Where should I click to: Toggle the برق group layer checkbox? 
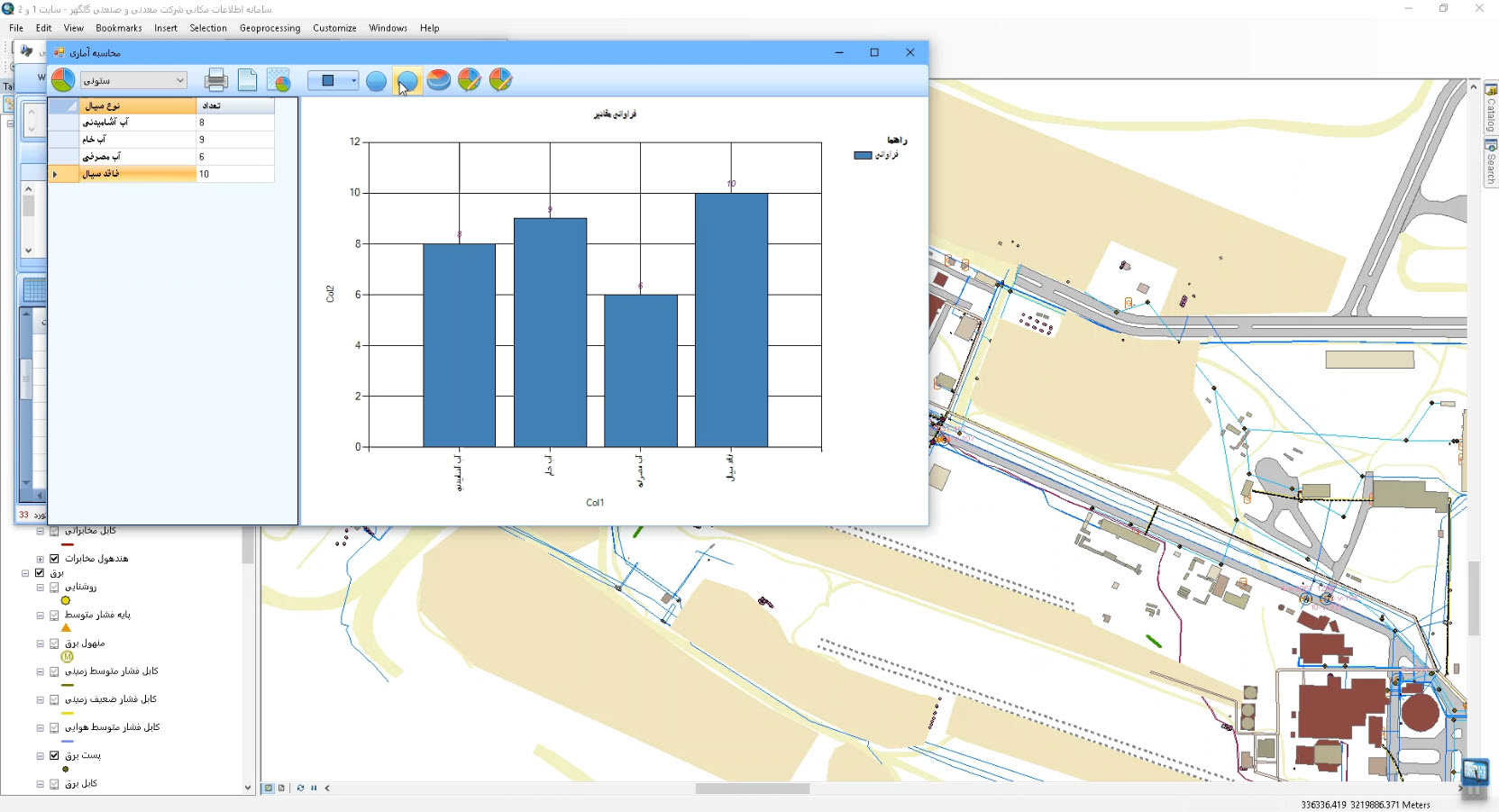tap(40, 573)
